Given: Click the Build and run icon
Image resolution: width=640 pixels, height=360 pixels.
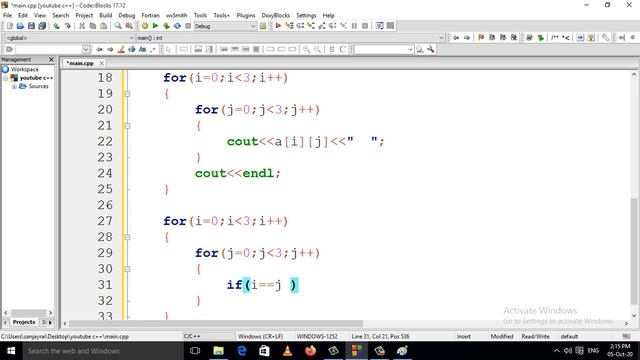Looking at the screenshot, I should pyautogui.click(x=166, y=26).
